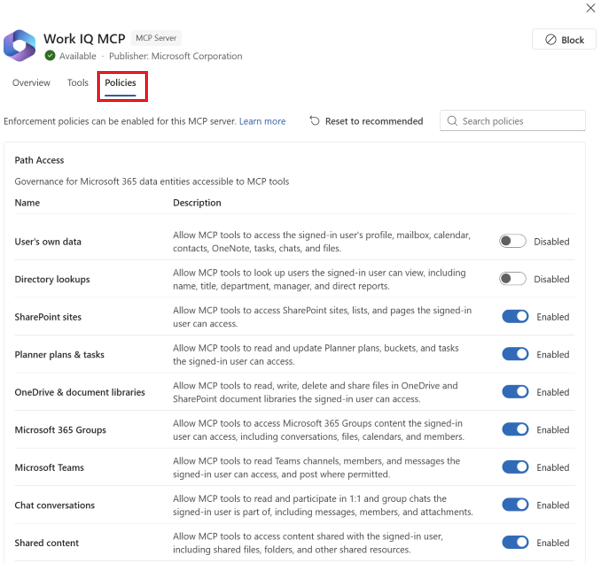
Task: Enable the User's own data toggle
Action: (x=512, y=241)
